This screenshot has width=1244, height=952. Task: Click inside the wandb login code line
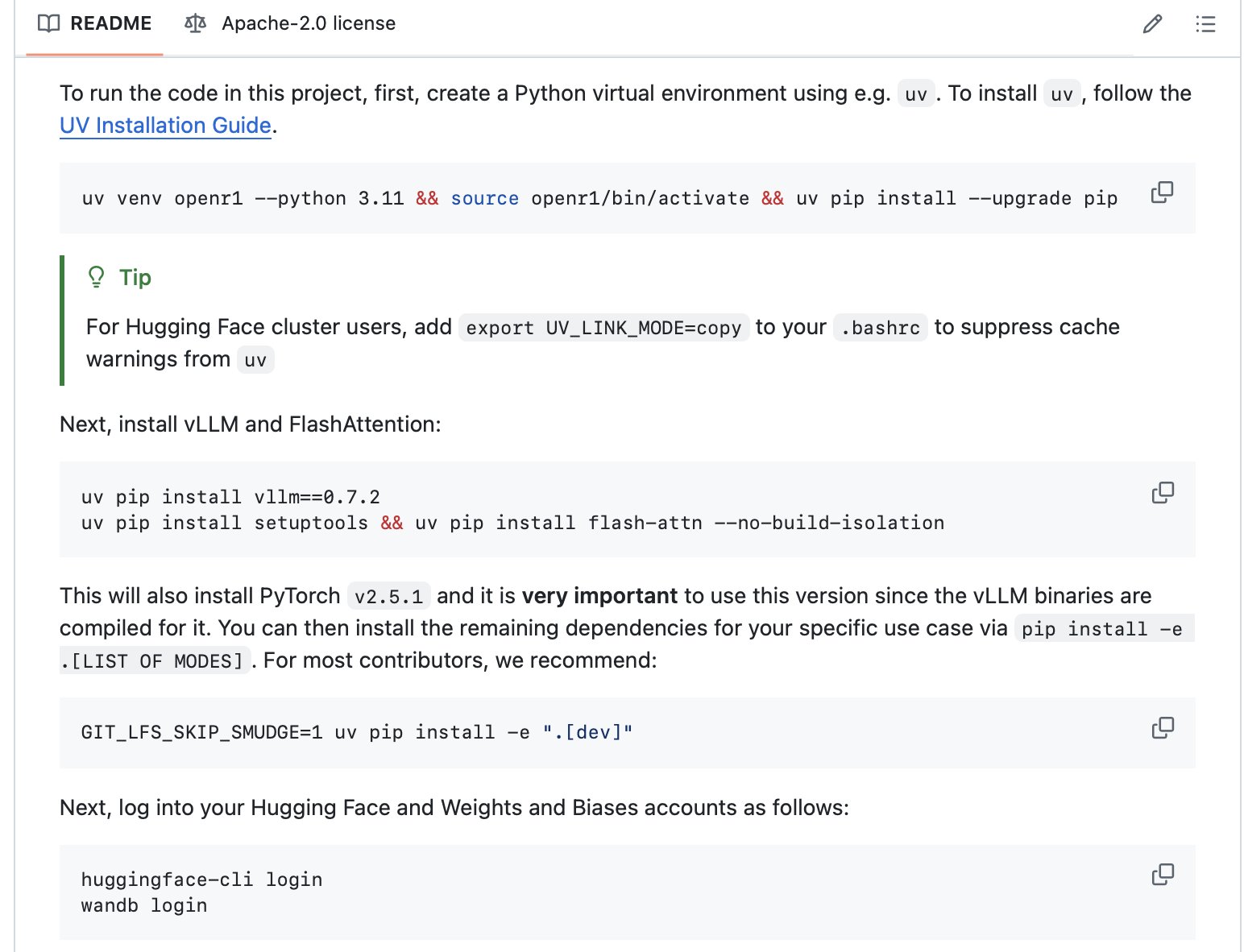click(144, 905)
